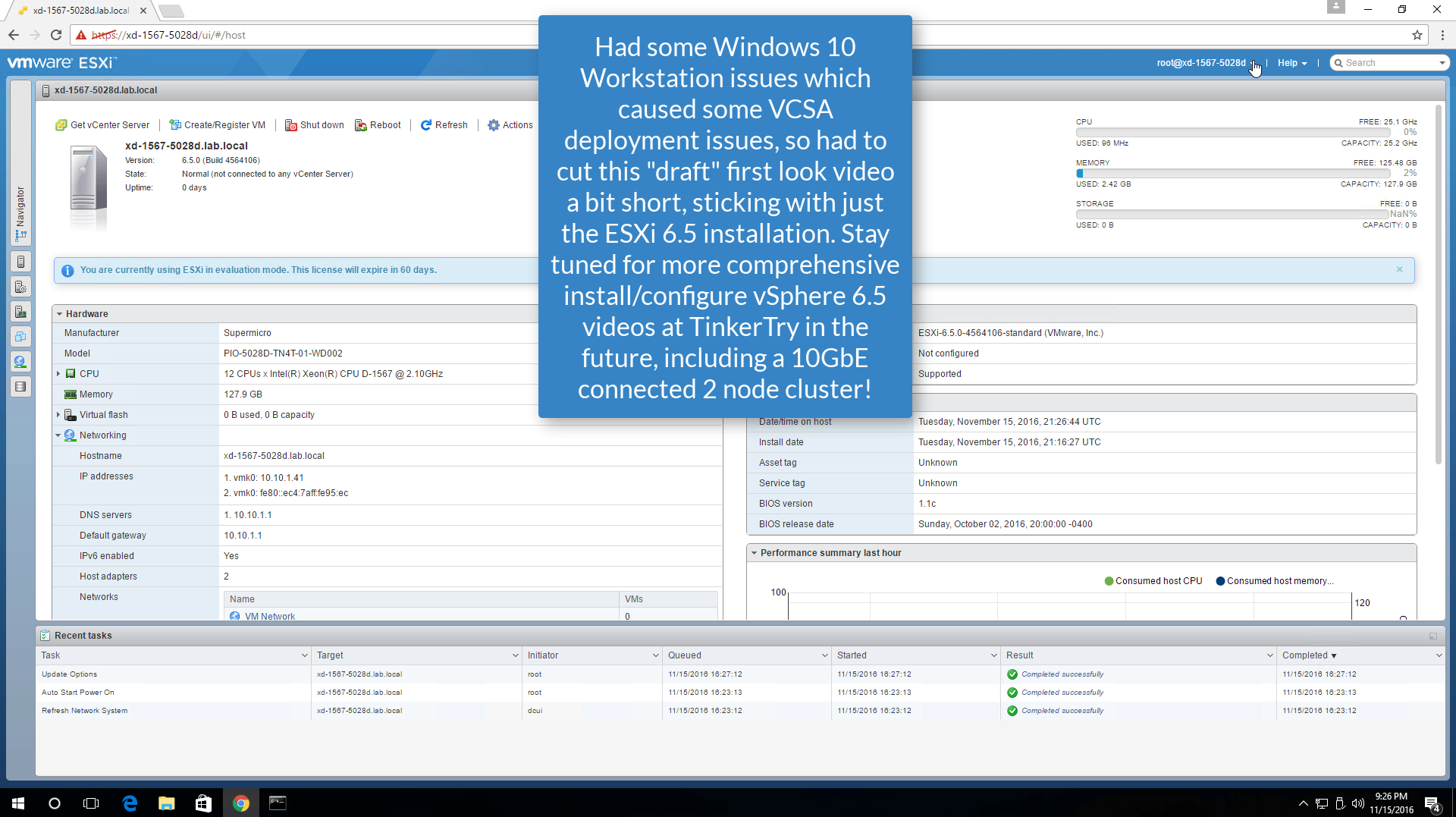Expand the Virtual flash row

coord(58,415)
